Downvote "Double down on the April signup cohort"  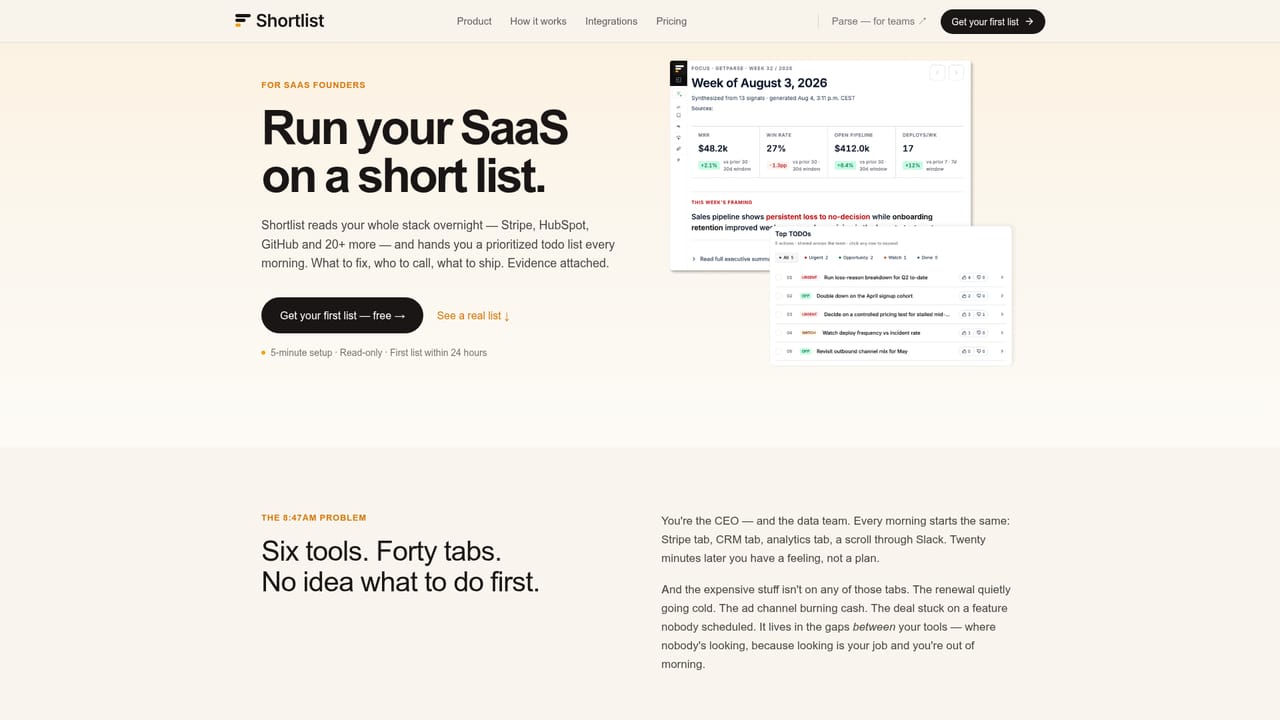(x=980, y=296)
